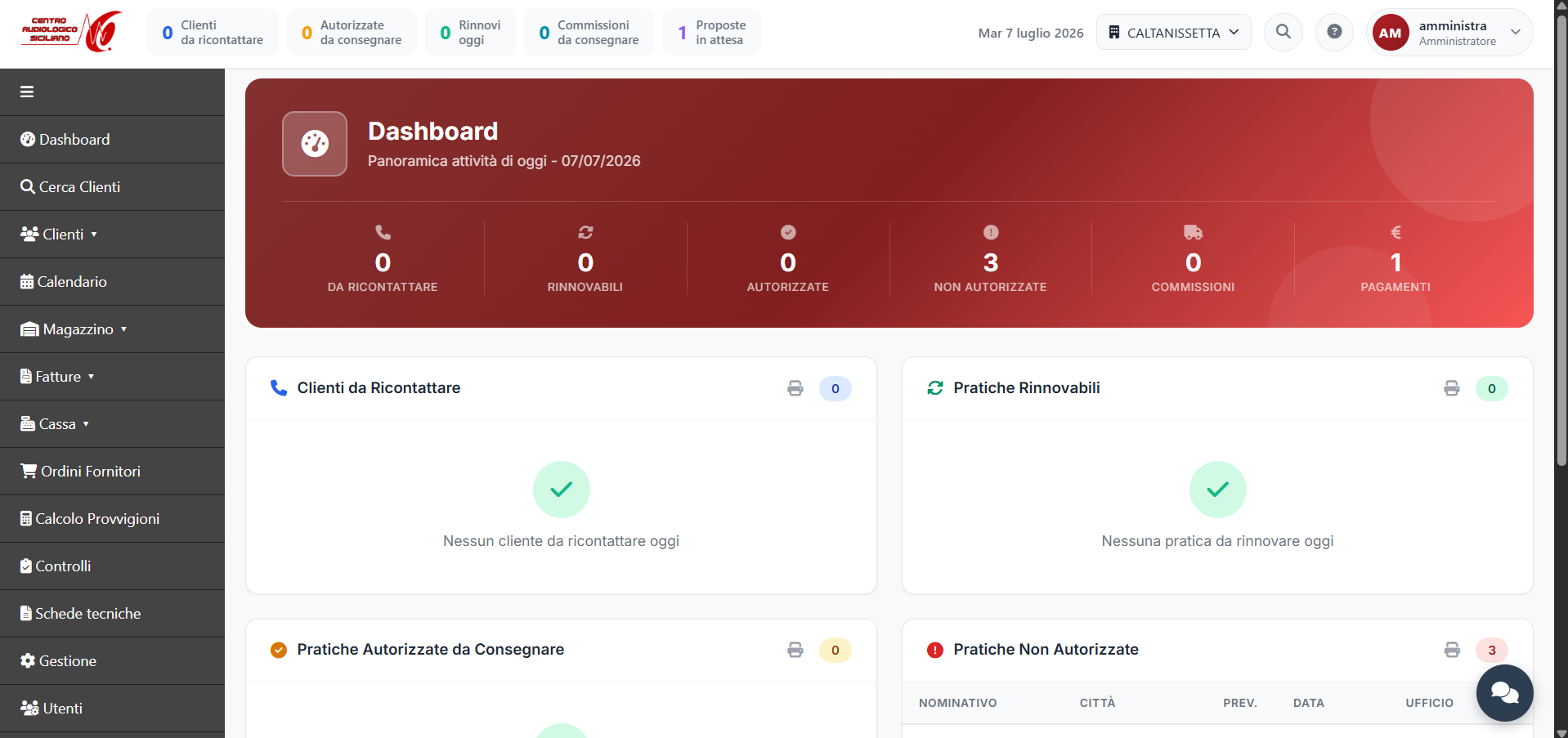Open Controlli in the sidebar
The image size is (1568, 738).
click(112, 566)
